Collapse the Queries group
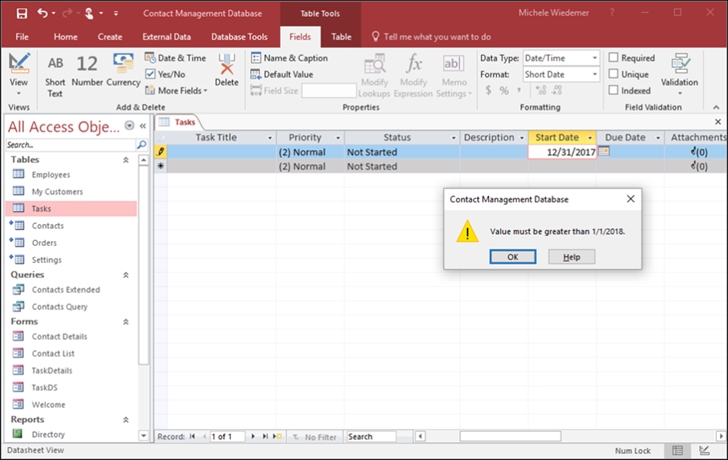 click(x=125, y=275)
